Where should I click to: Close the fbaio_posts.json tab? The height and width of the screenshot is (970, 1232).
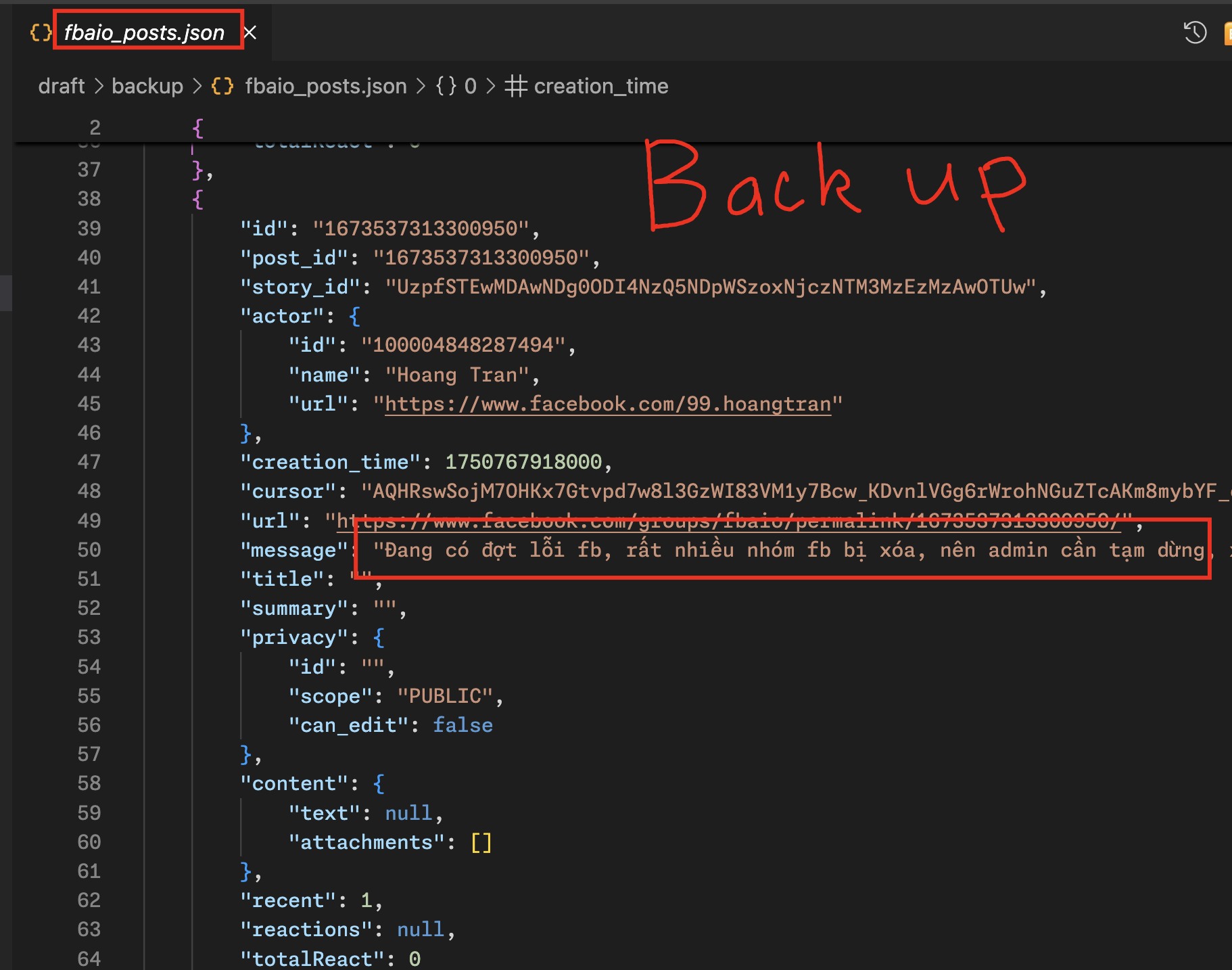[x=250, y=32]
